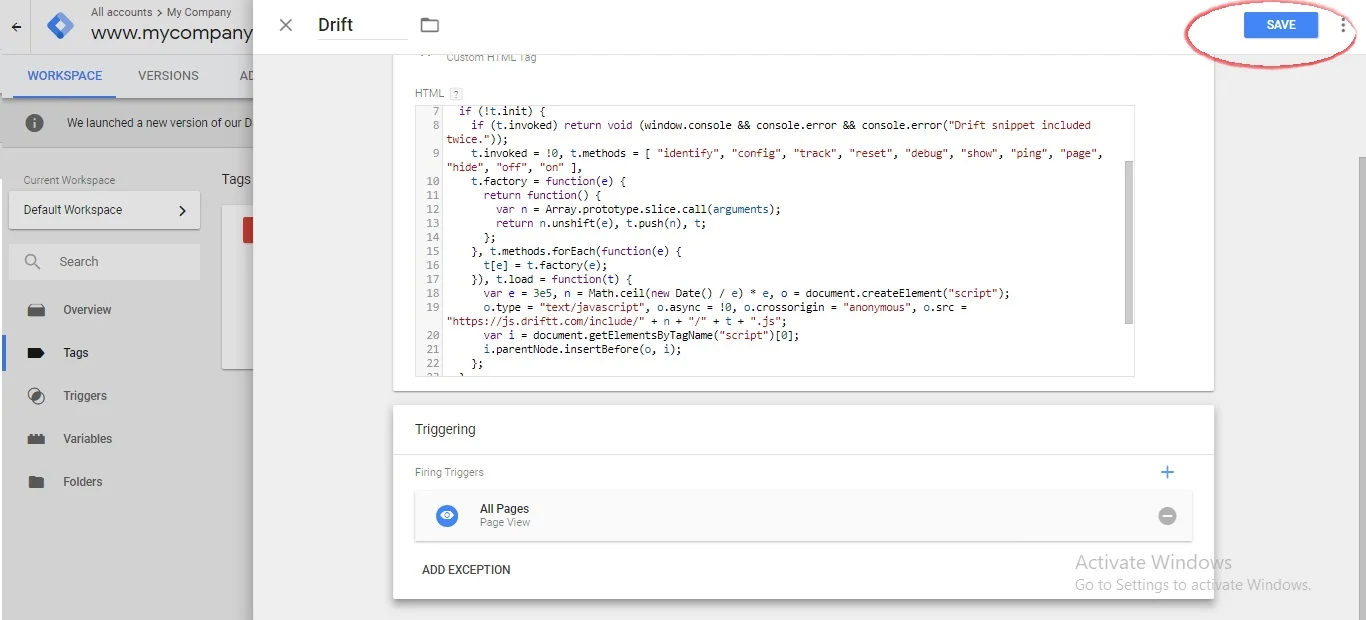Open the three-dot more options menu
The width and height of the screenshot is (1366, 620).
(x=1343, y=25)
